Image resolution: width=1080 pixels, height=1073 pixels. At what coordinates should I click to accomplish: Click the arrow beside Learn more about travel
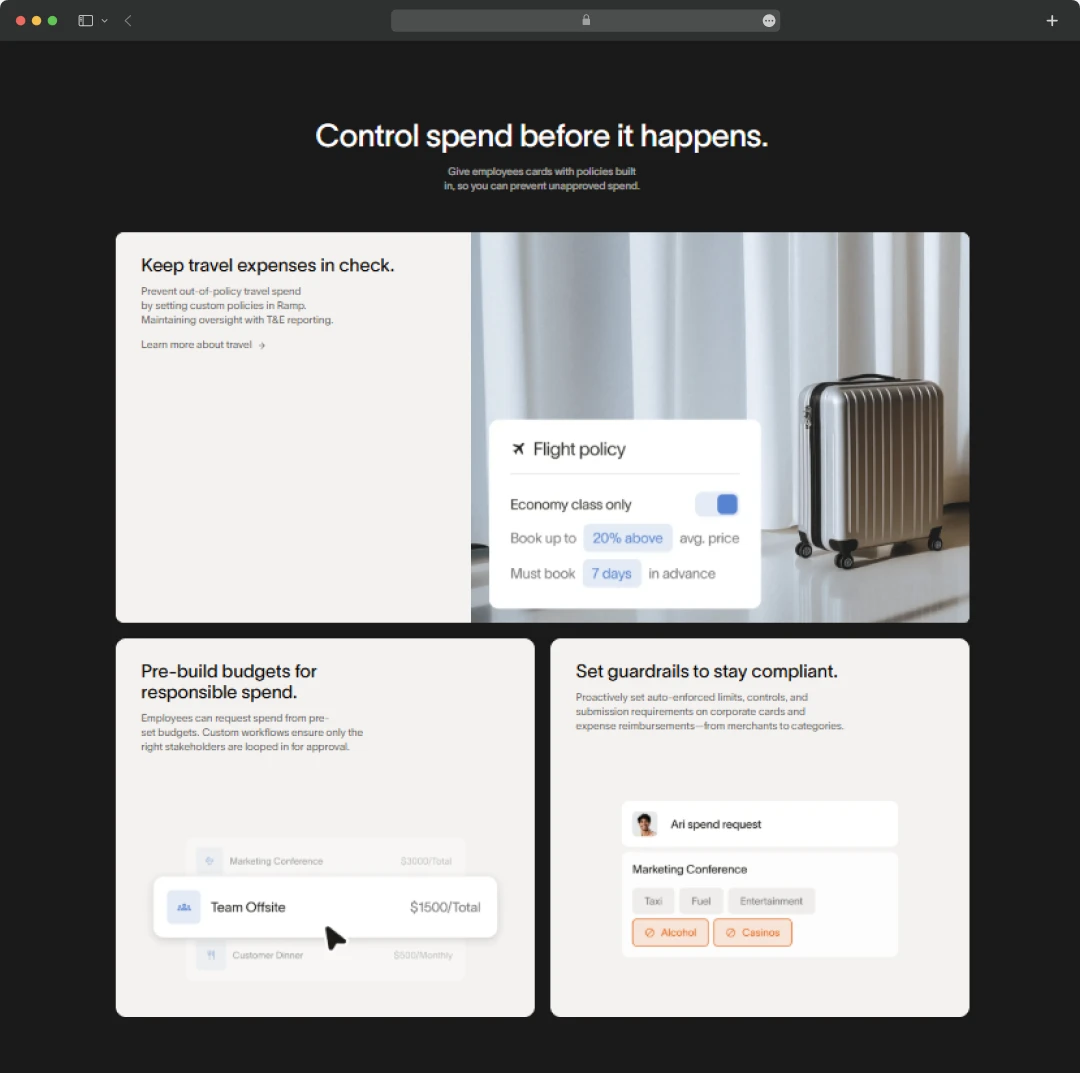coord(262,345)
